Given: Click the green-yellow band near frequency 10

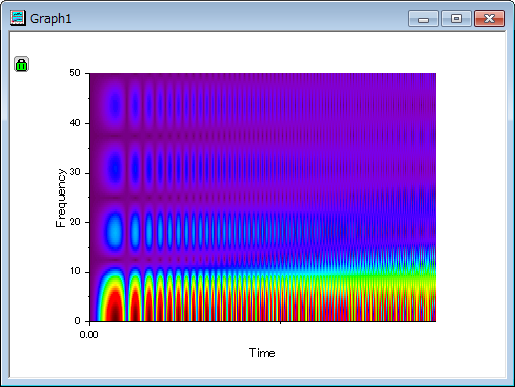Looking at the screenshot, I should (383, 278).
